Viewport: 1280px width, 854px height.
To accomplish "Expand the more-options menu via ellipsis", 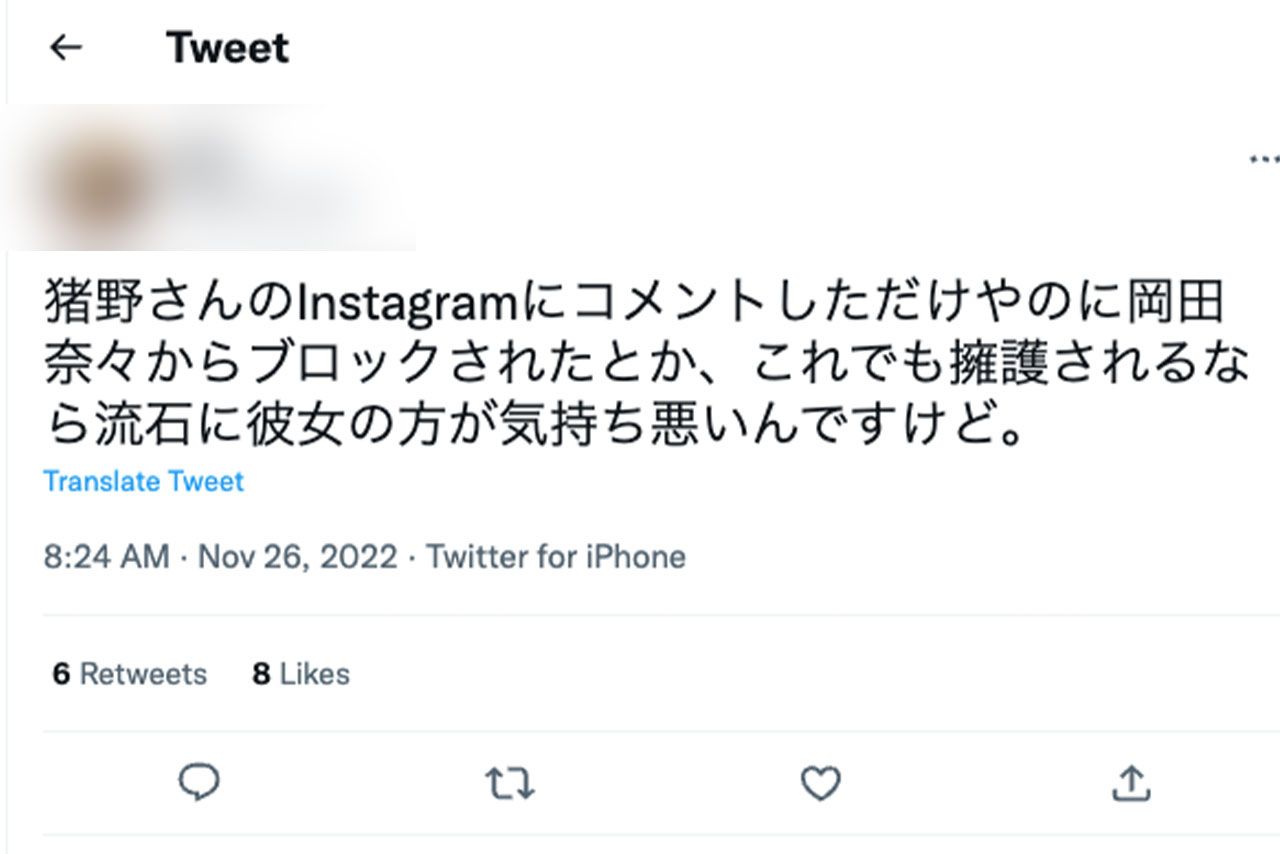I will pyautogui.click(x=1266, y=158).
